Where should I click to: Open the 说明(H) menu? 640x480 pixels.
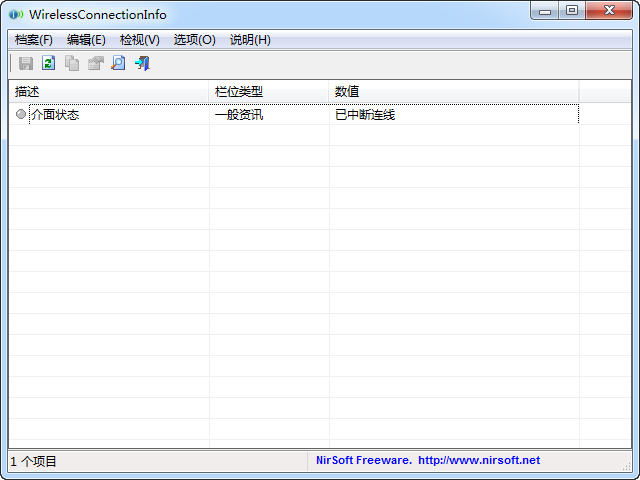click(x=250, y=40)
